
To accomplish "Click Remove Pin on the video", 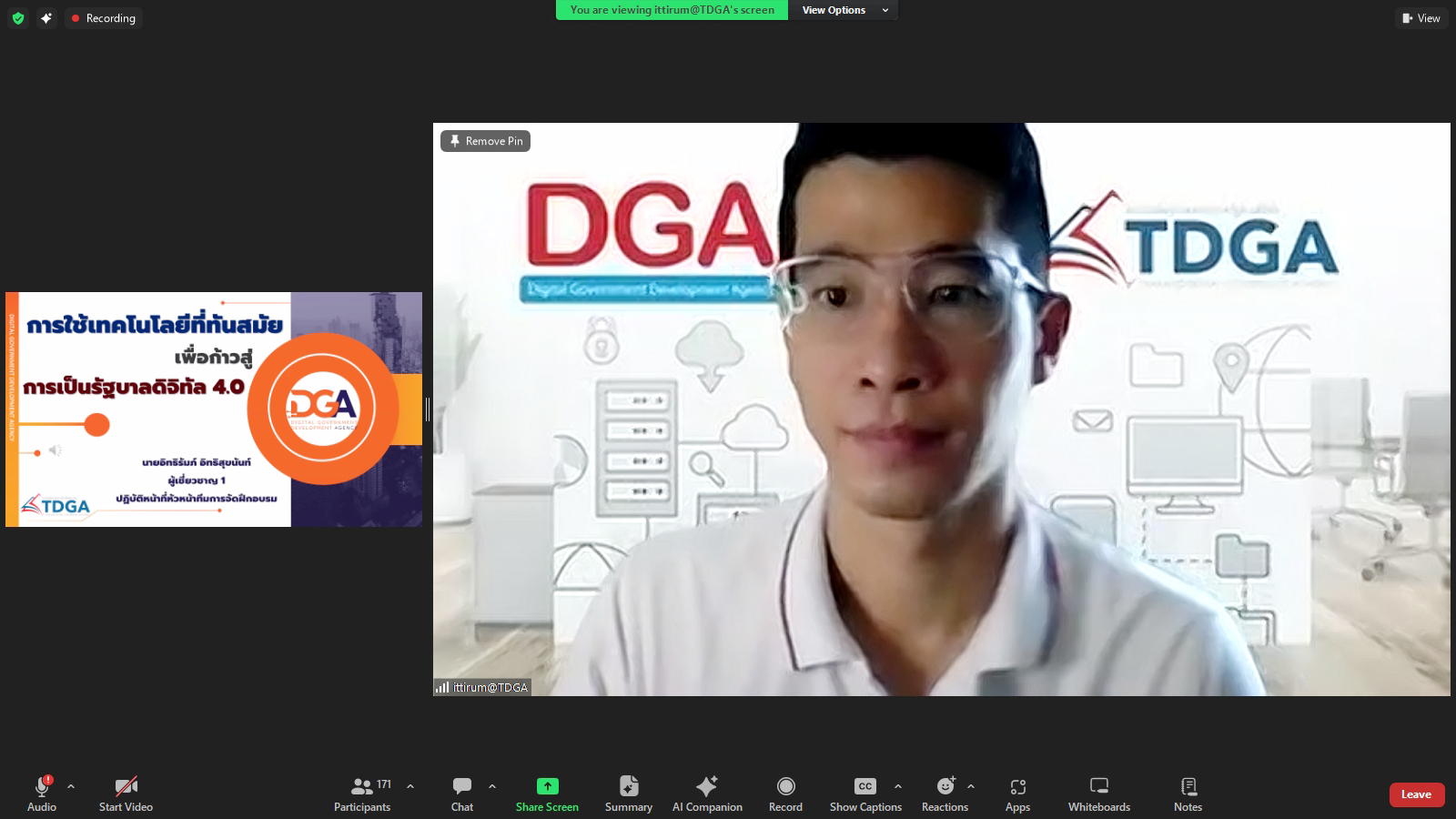I will pos(486,141).
